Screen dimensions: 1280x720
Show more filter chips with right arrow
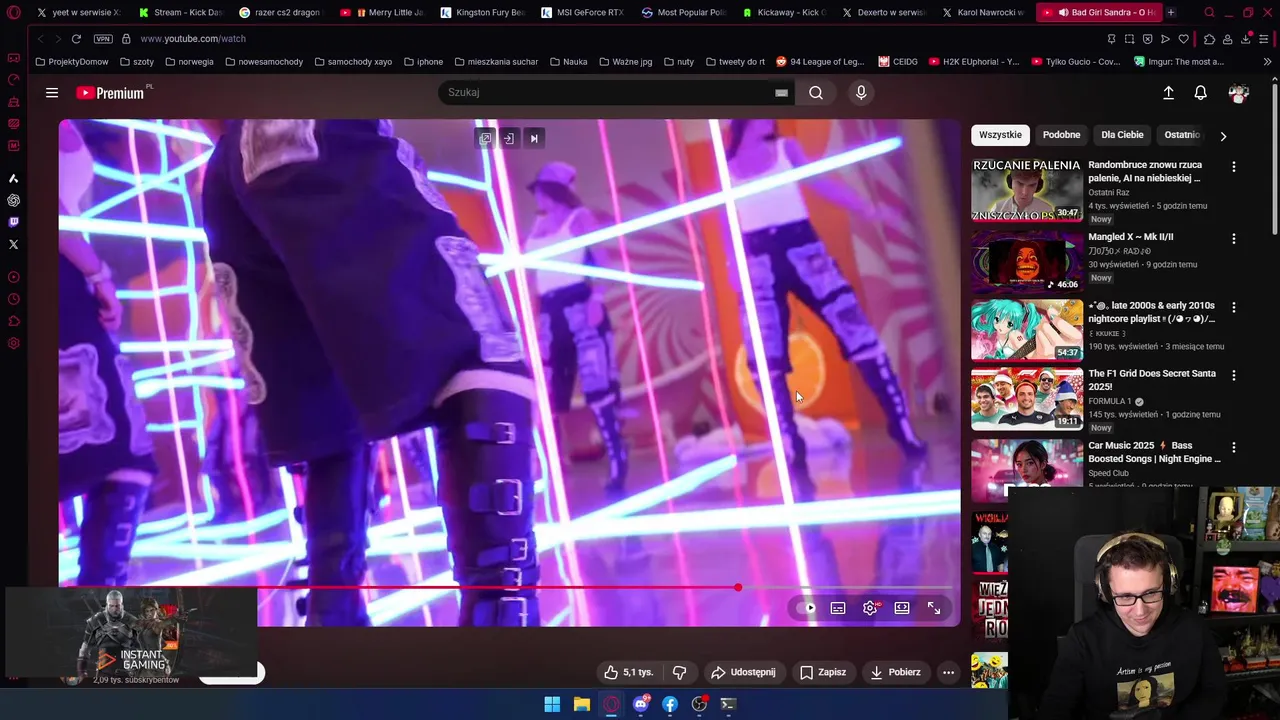pos(1223,136)
